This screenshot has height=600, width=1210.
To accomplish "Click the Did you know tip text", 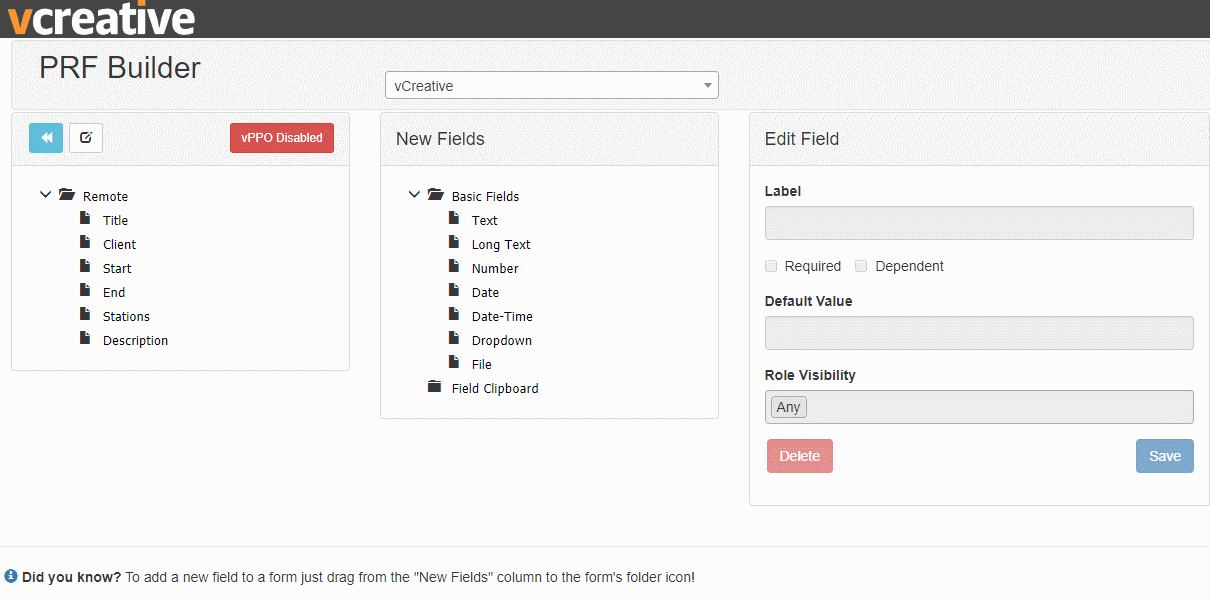I will coord(358,577).
